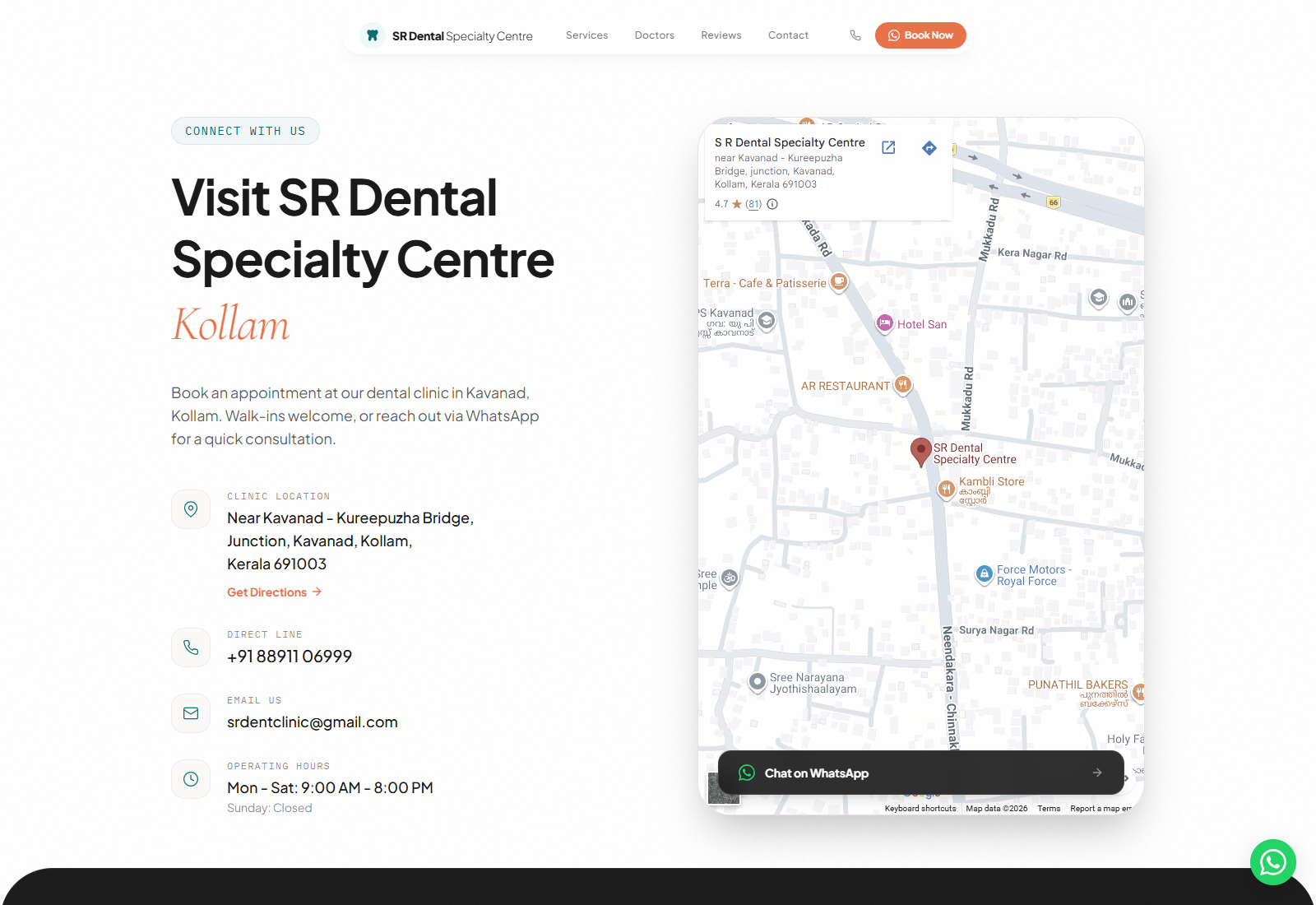The width and height of the screenshot is (1316, 905).
Task: Click the phone icon in the navbar
Action: click(x=855, y=35)
